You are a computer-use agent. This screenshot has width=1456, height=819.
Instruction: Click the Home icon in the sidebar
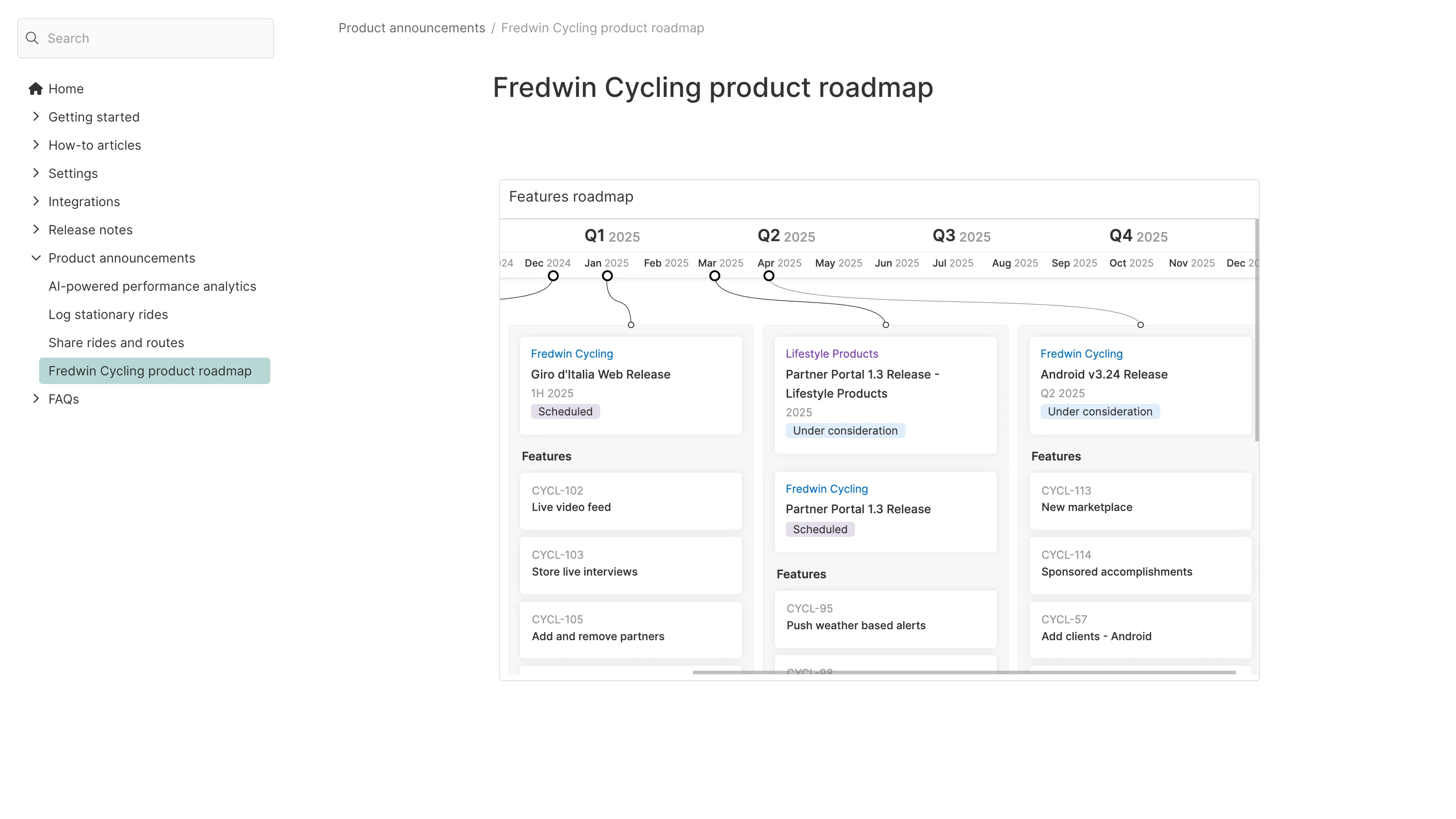point(35,88)
